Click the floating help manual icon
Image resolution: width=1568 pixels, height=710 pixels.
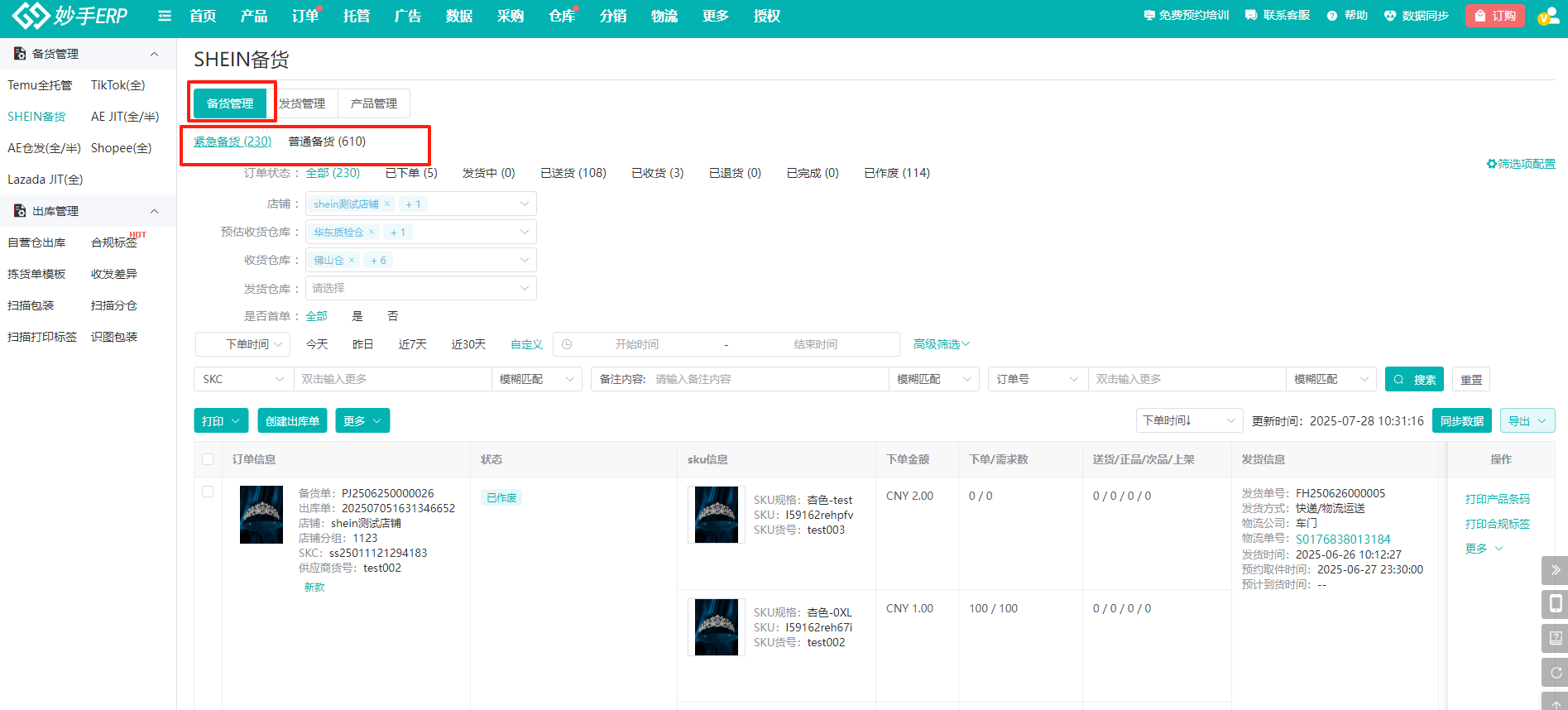[x=1555, y=638]
